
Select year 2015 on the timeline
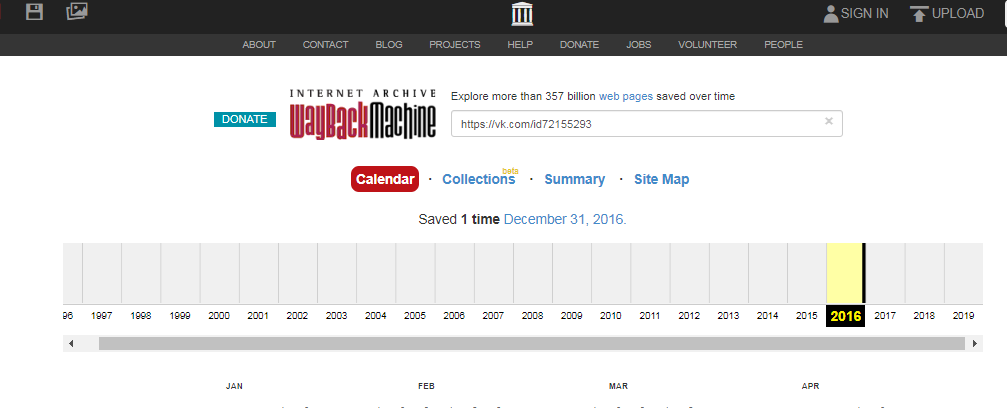pyautogui.click(x=807, y=315)
